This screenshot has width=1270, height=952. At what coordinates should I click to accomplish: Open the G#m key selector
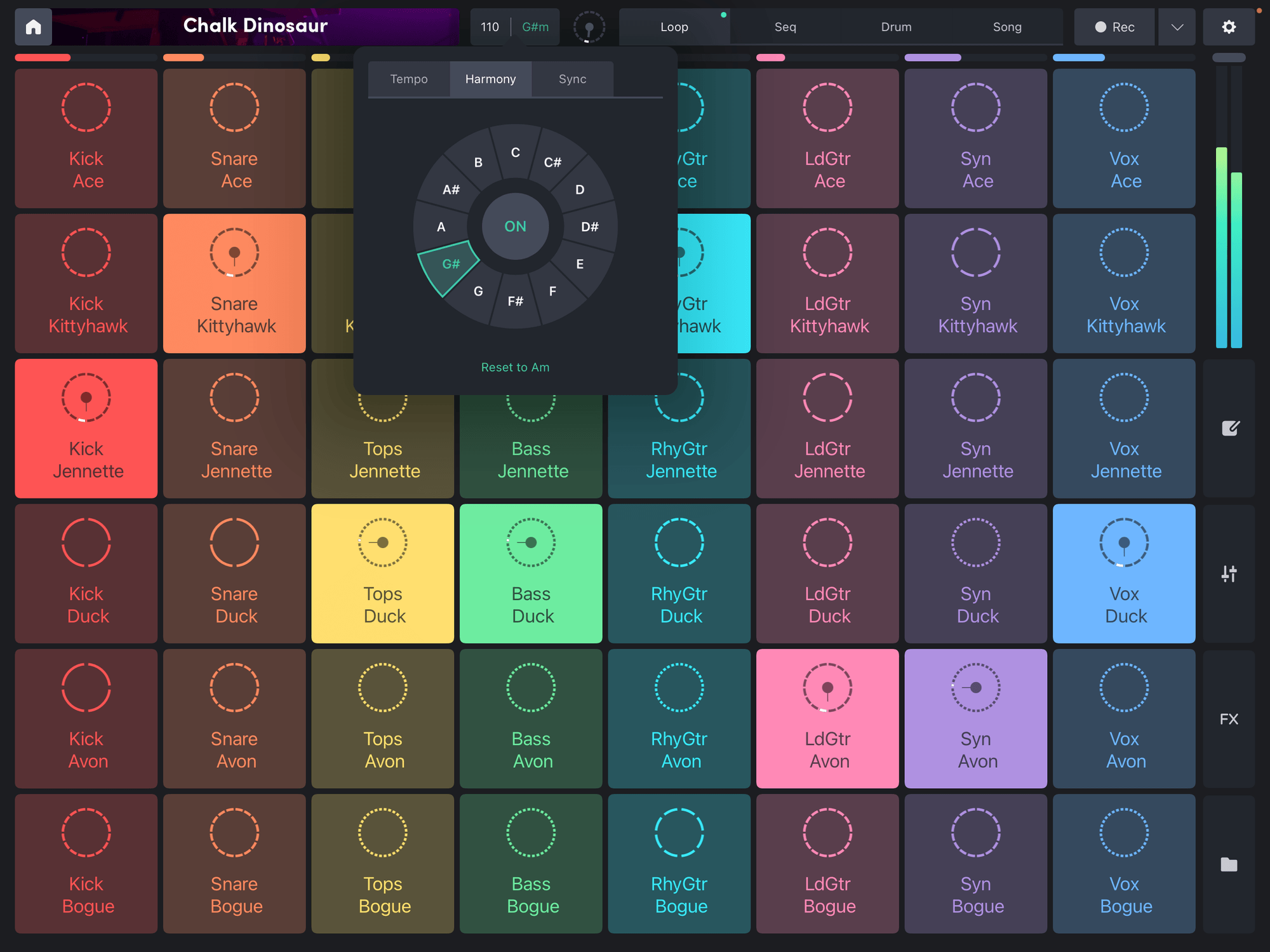534,27
